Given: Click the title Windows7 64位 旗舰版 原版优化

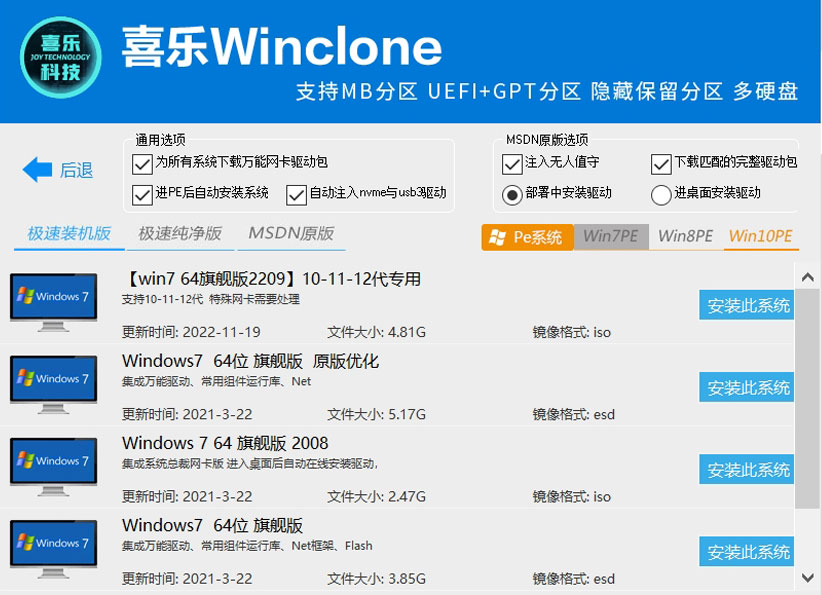Looking at the screenshot, I should [251, 361].
